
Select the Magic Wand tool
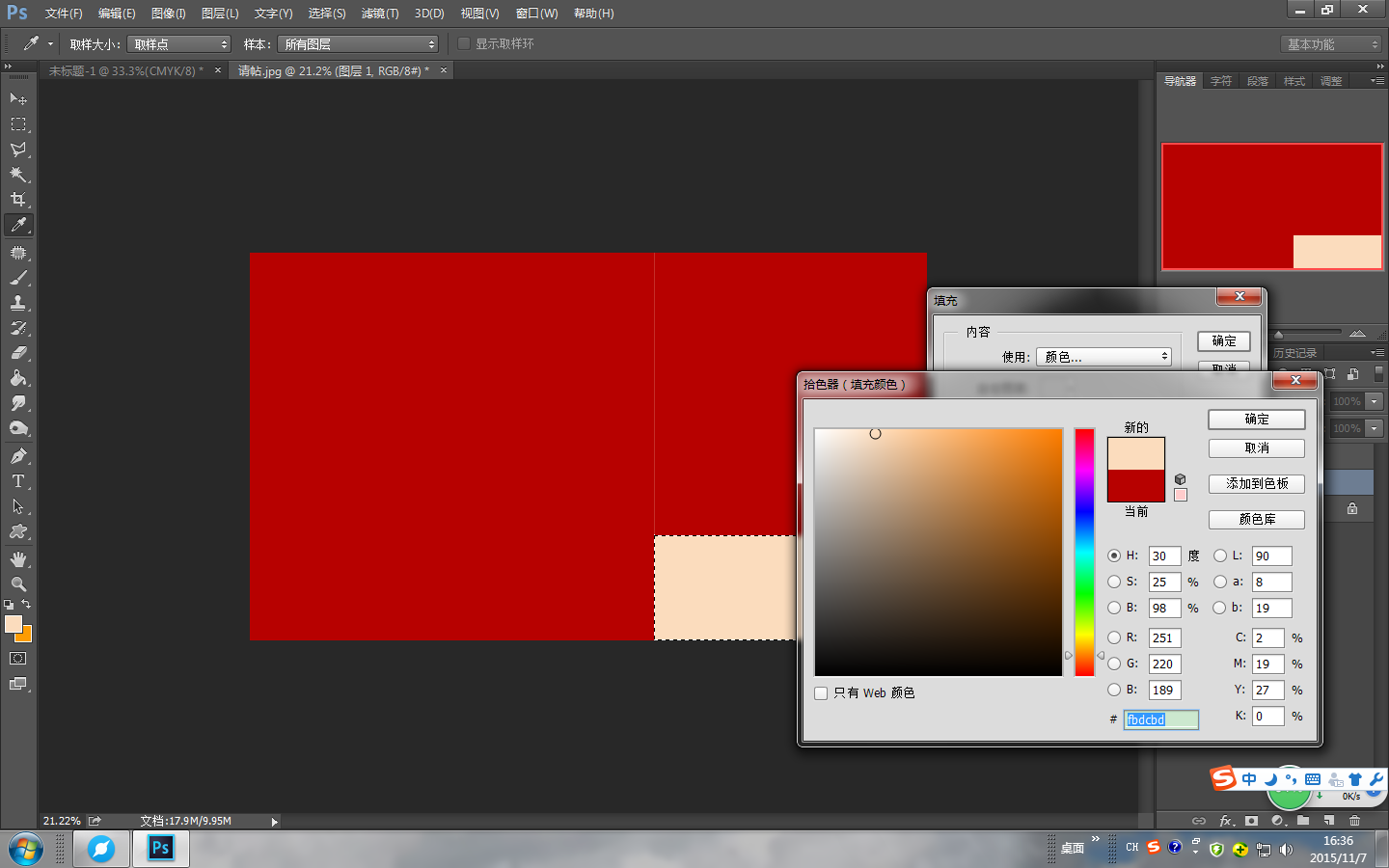pos(18,175)
